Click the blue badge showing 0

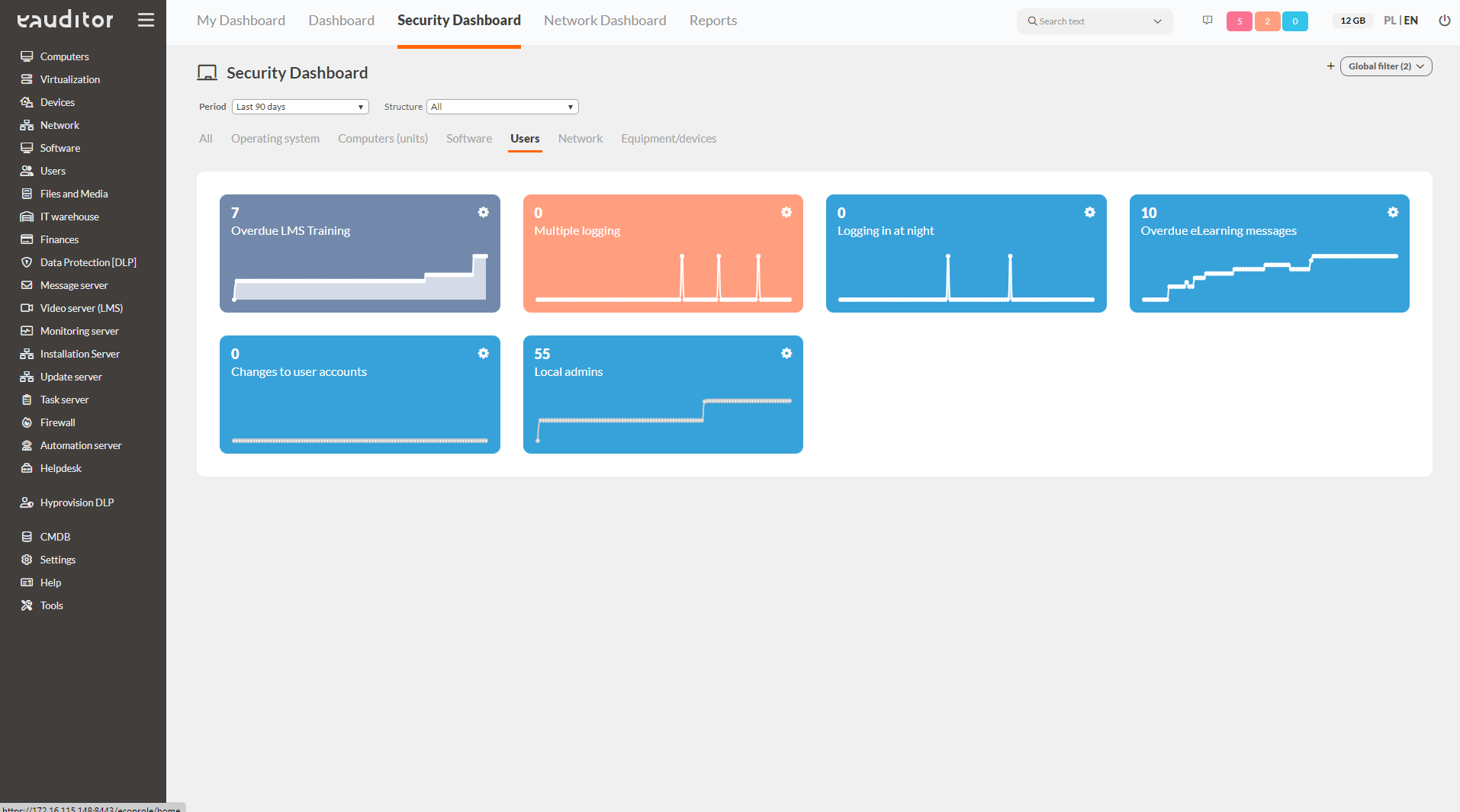click(x=1294, y=21)
